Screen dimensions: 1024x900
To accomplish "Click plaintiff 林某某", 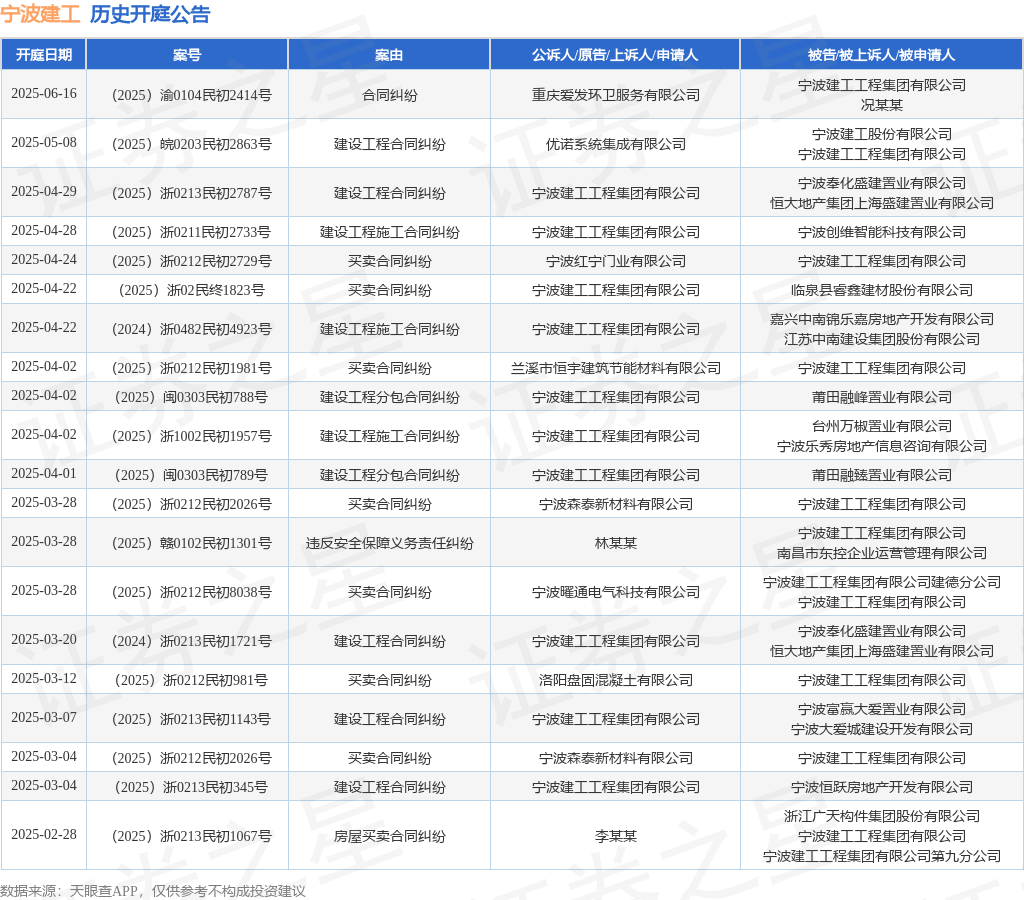I will pyautogui.click(x=615, y=543).
